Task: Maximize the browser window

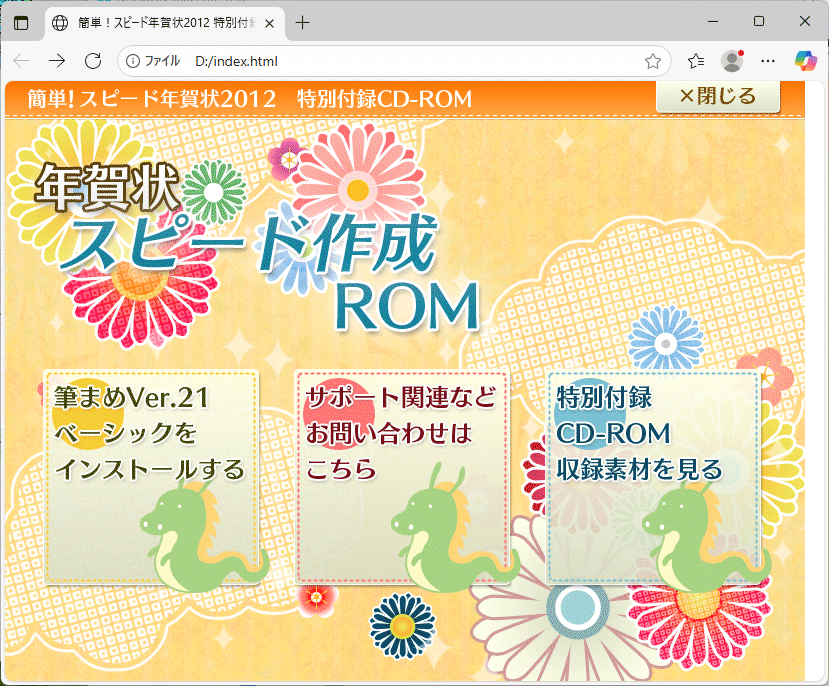Action: click(x=758, y=21)
